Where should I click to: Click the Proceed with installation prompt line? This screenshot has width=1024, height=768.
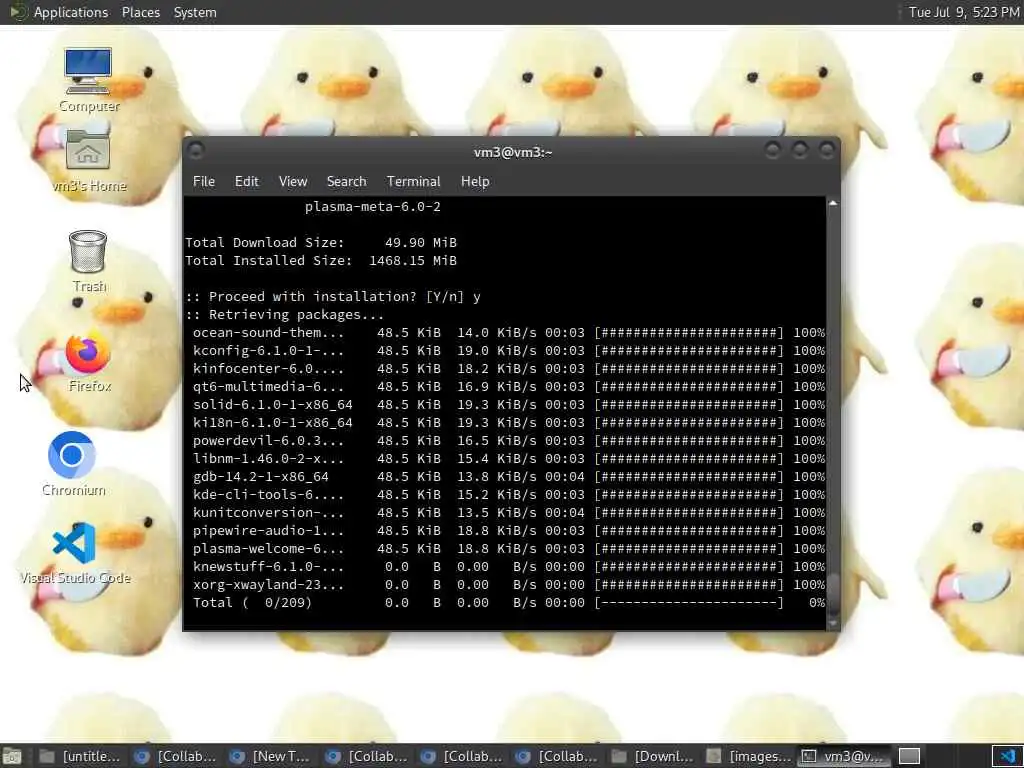coord(333,296)
